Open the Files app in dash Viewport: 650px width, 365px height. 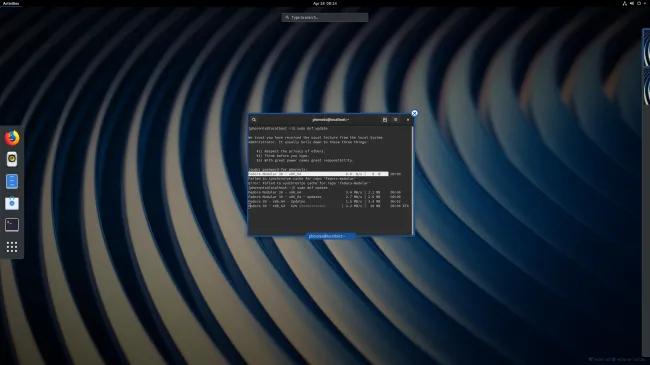click(12, 181)
